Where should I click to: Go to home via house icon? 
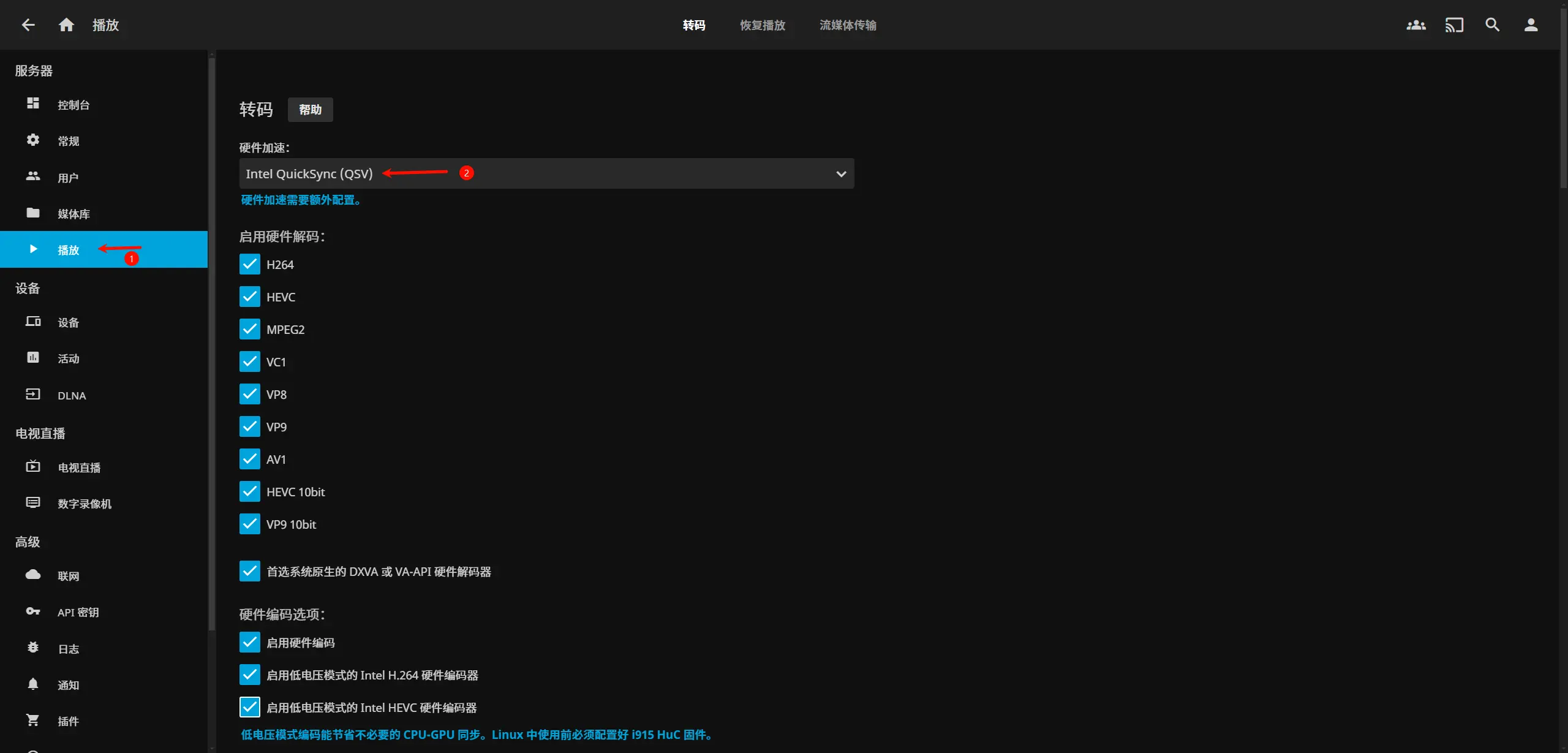coord(66,25)
